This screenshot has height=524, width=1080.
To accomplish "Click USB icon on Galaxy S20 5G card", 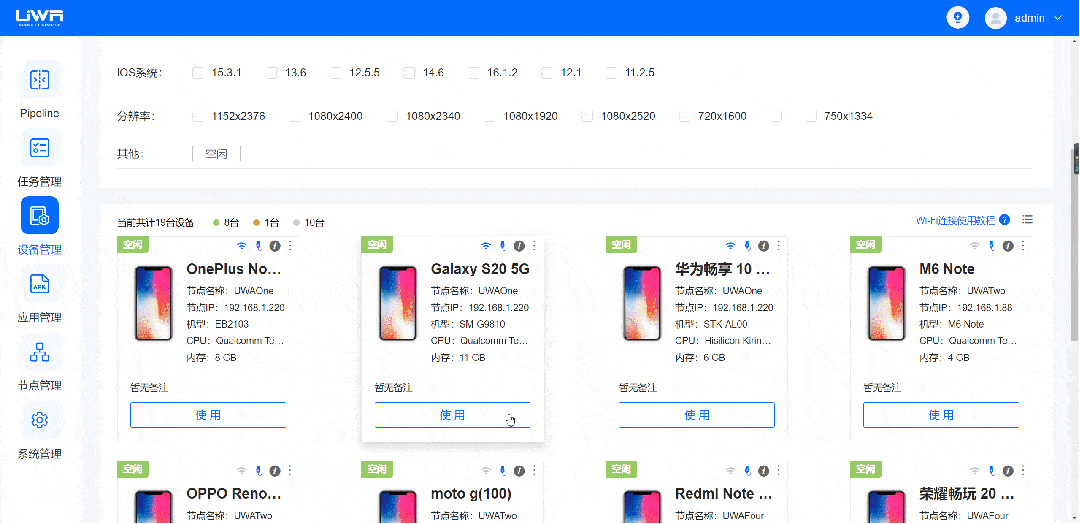I will tap(502, 245).
